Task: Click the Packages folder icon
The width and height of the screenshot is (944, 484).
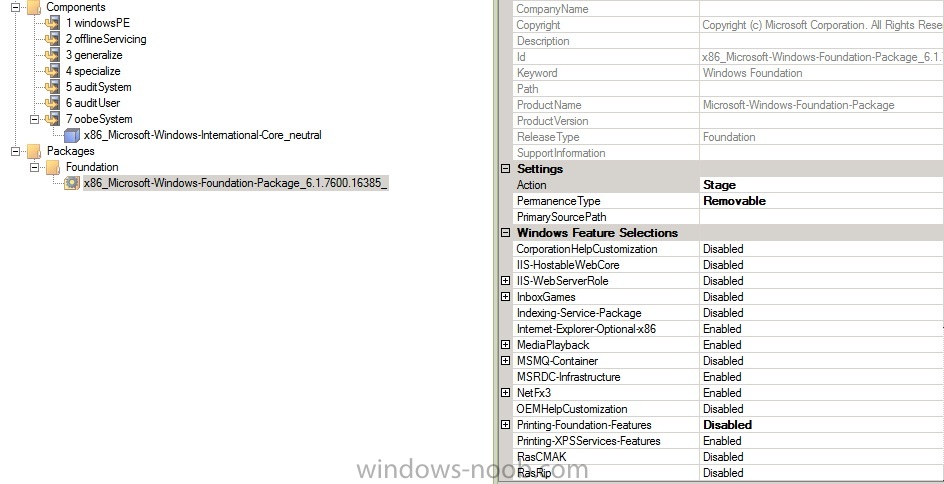Action: (35, 151)
